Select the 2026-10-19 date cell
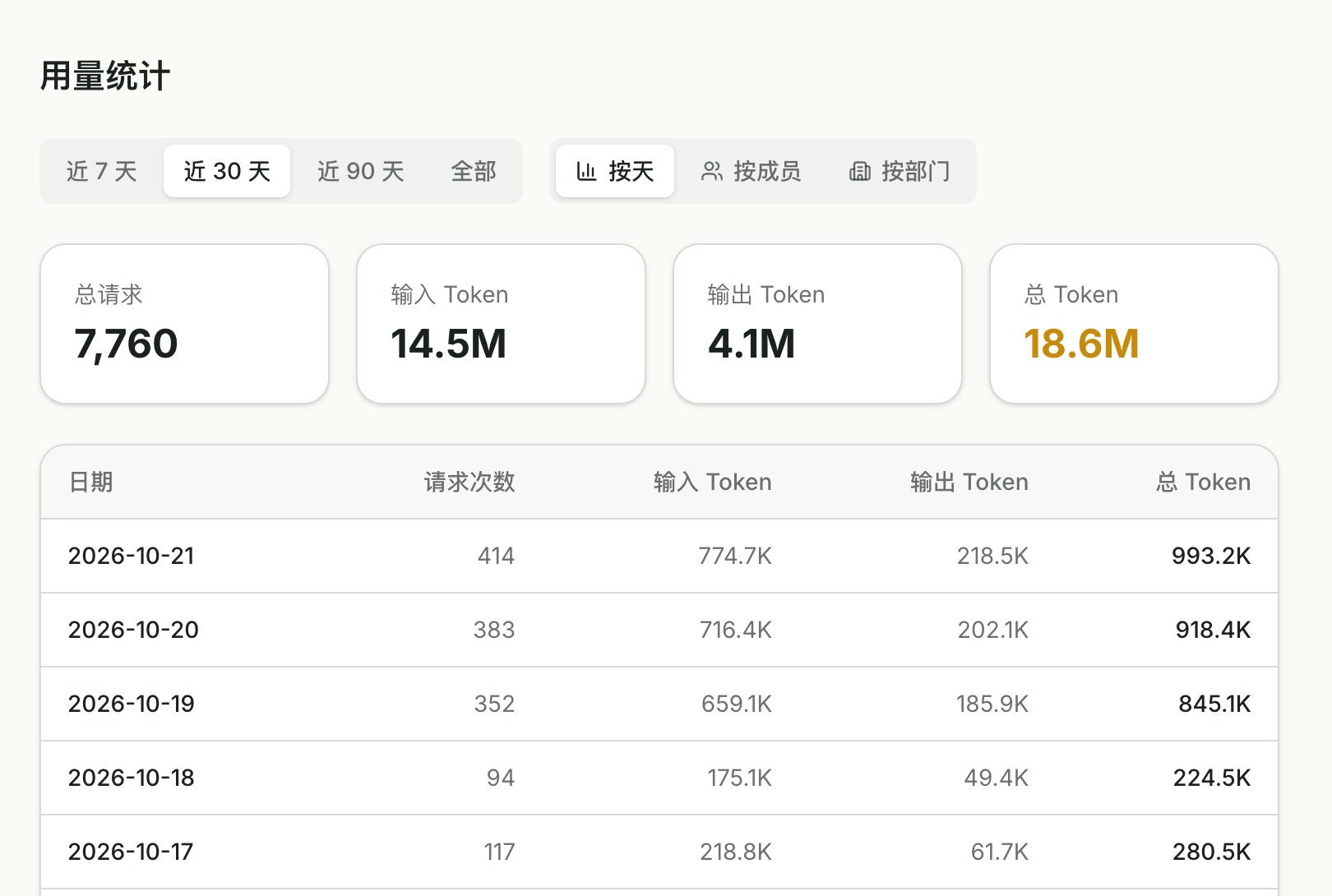 [x=132, y=704]
